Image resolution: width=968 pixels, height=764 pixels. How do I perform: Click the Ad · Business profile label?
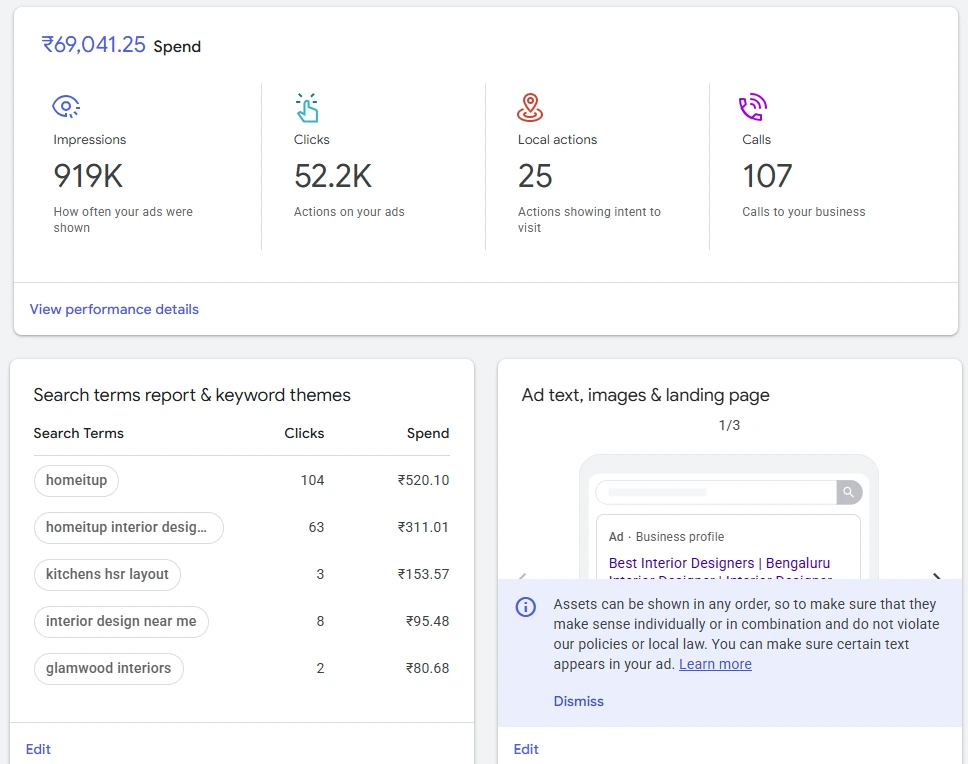[x=666, y=536]
